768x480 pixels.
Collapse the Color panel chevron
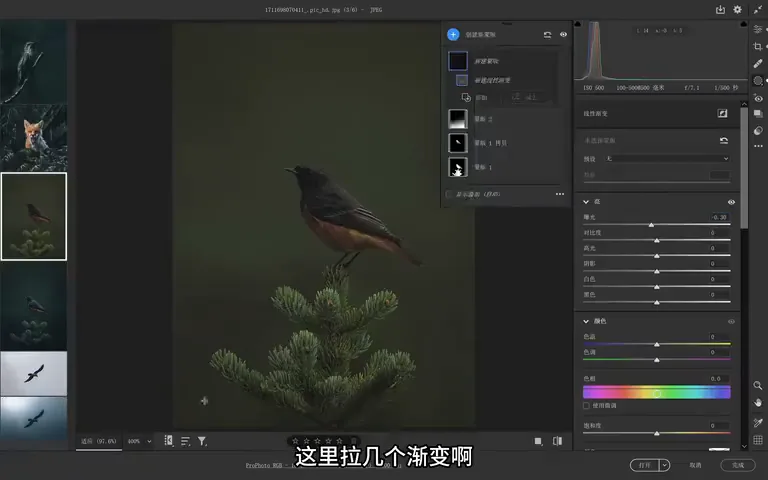[586, 321]
